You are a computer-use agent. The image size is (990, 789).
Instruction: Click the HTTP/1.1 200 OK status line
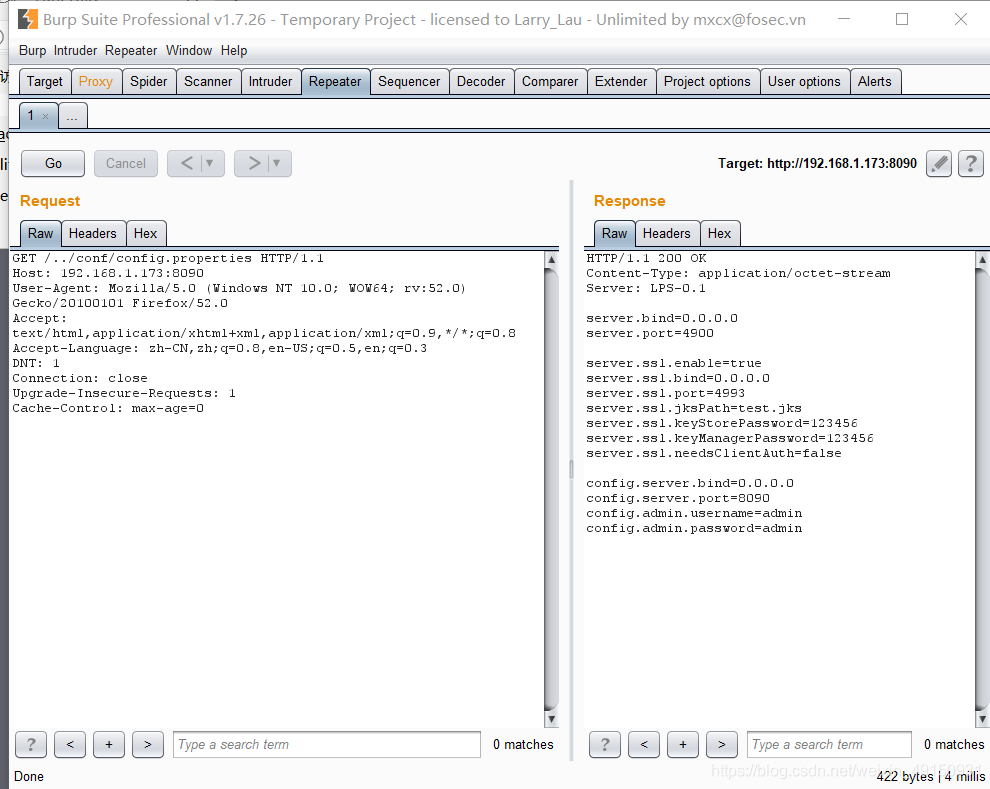point(646,258)
